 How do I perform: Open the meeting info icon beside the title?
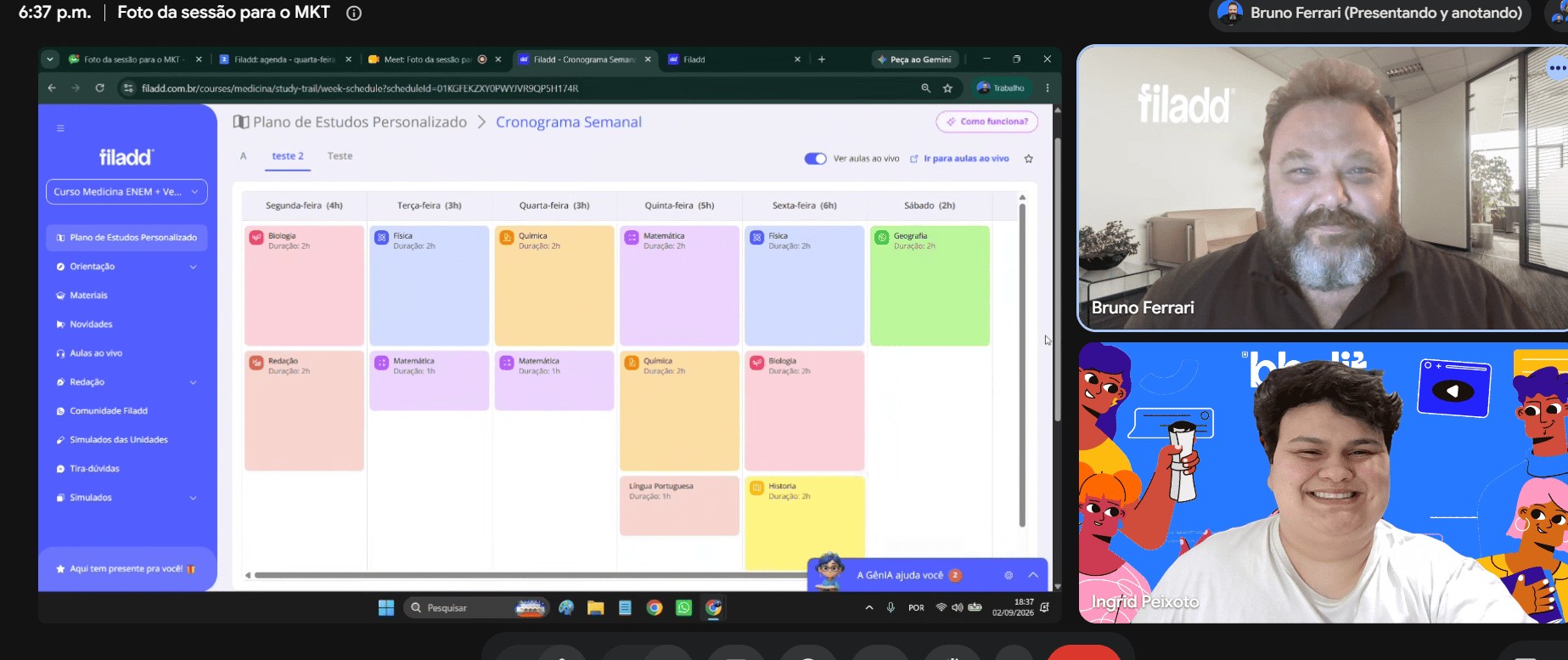point(354,13)
